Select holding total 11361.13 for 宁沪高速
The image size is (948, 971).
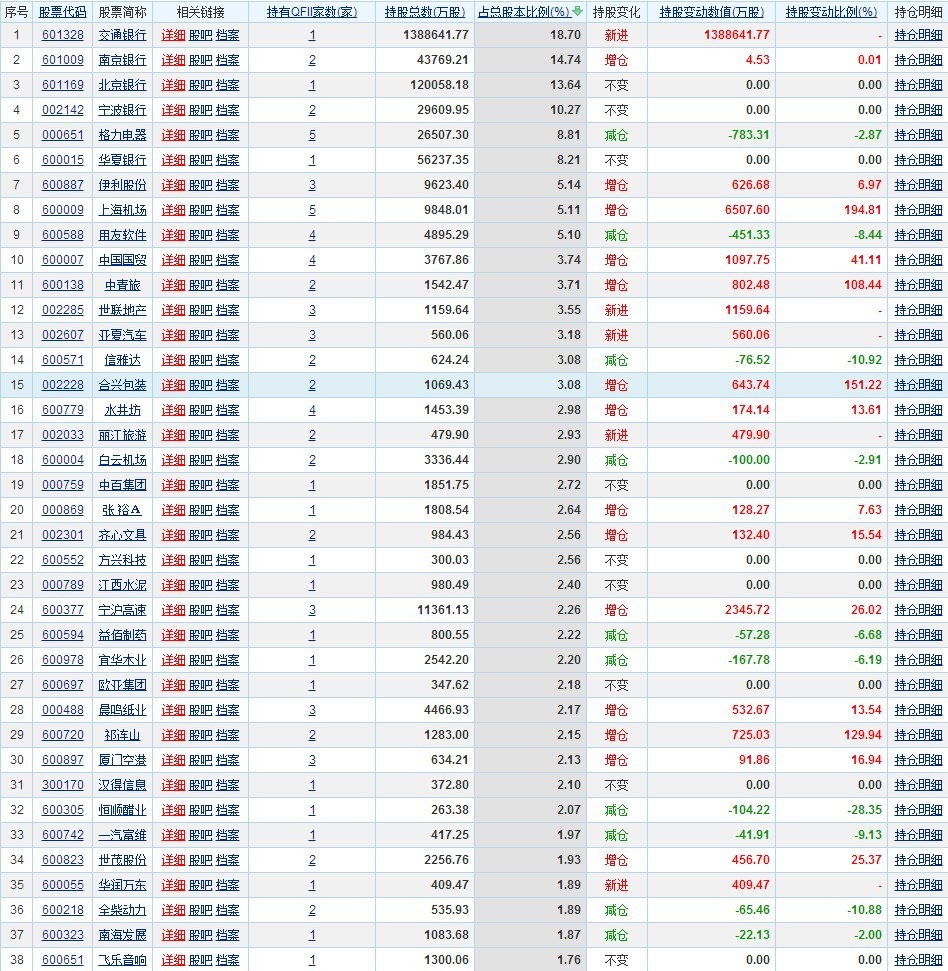click(443, 609)
